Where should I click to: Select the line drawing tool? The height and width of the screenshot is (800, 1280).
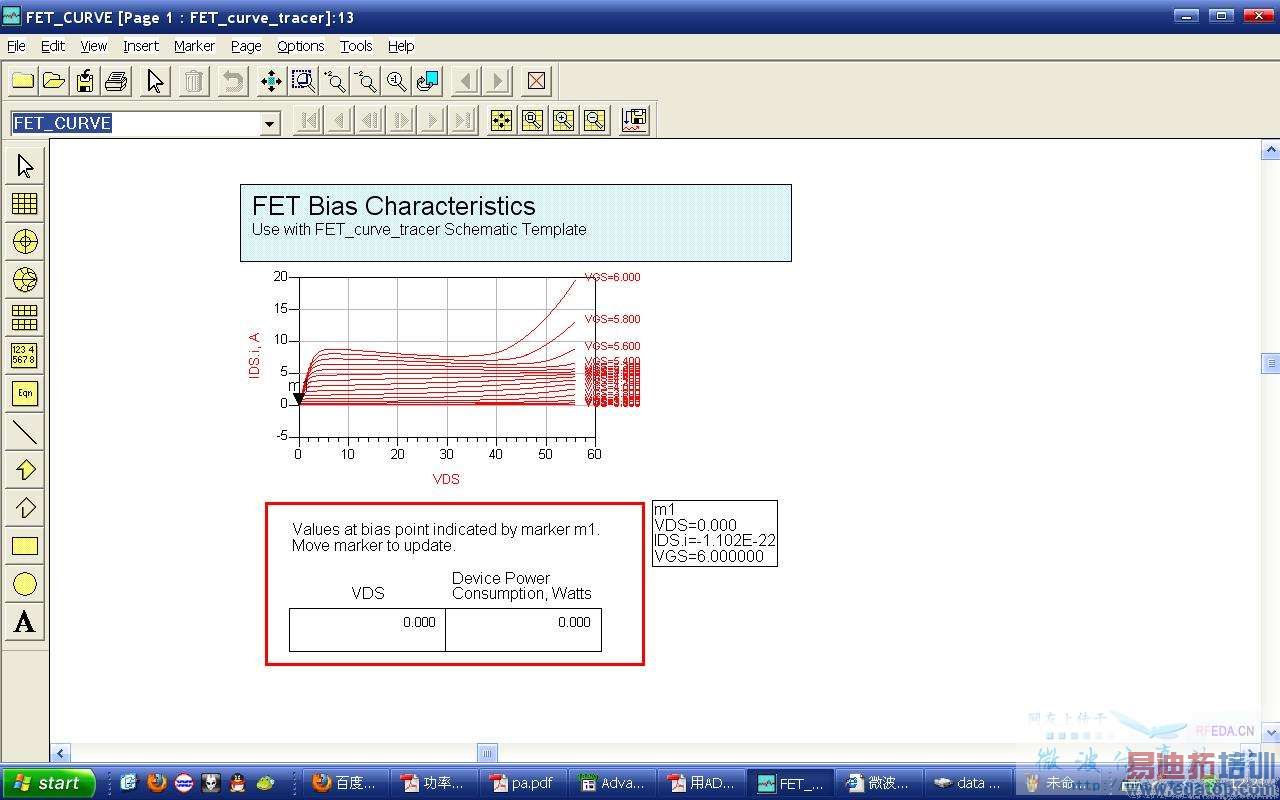point(25,432)
